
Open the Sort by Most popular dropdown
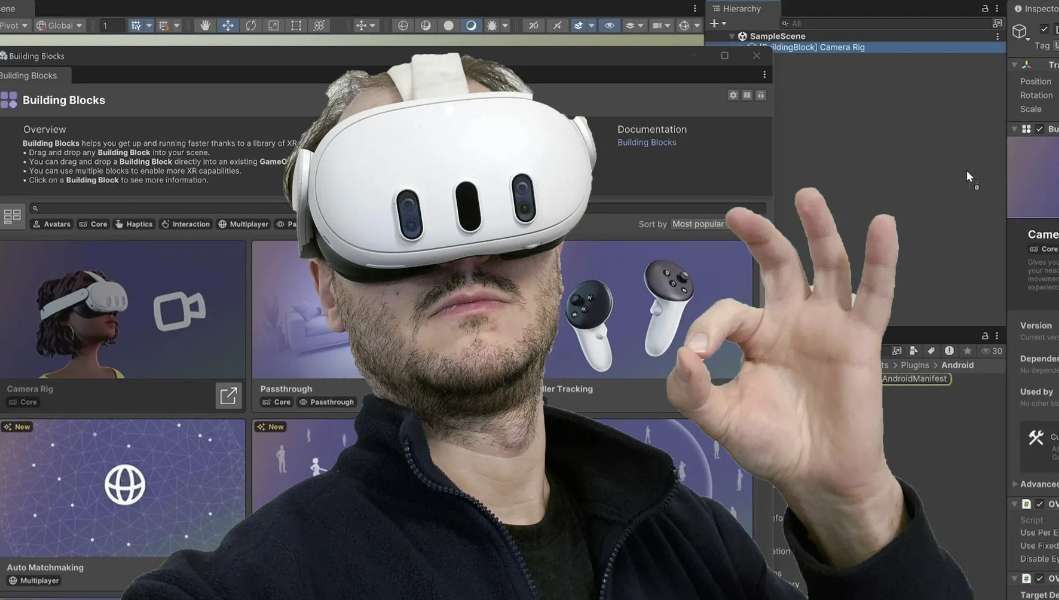[x=700, y=224]
